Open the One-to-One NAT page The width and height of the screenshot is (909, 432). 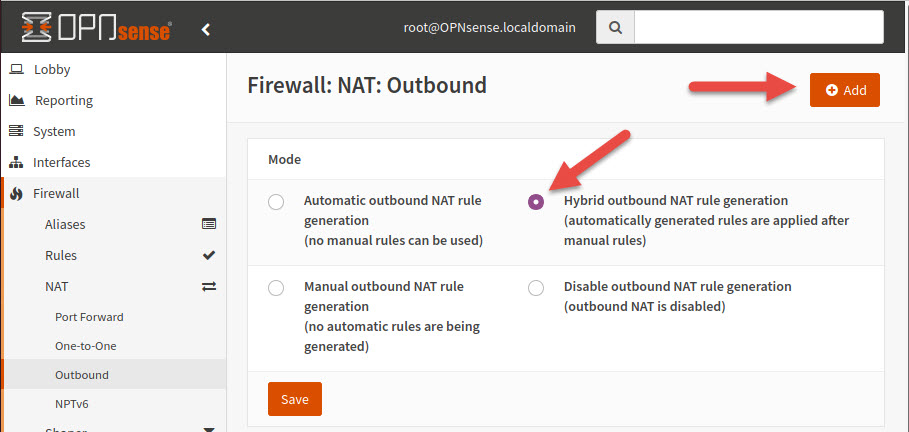(86, 346)
